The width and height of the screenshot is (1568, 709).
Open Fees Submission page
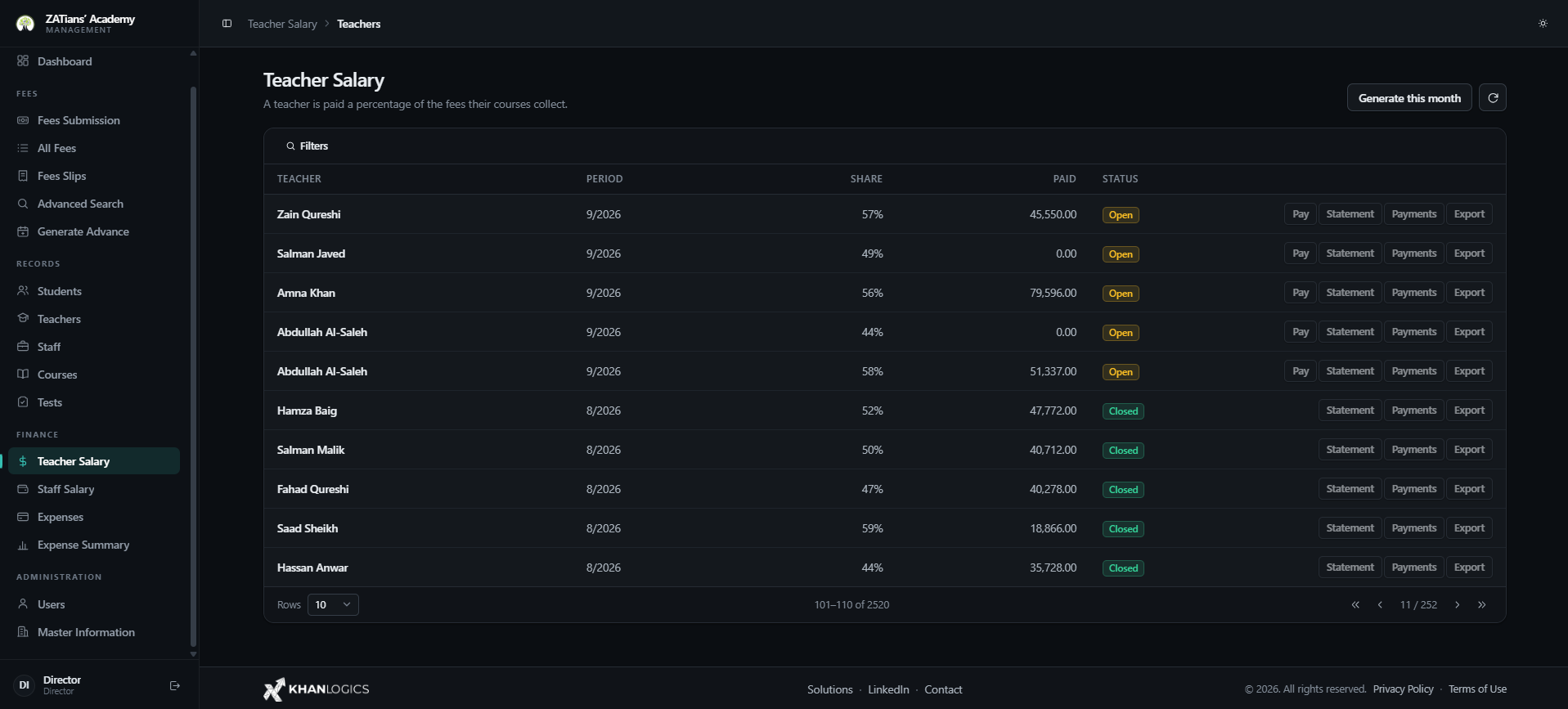tap(94, 120)
